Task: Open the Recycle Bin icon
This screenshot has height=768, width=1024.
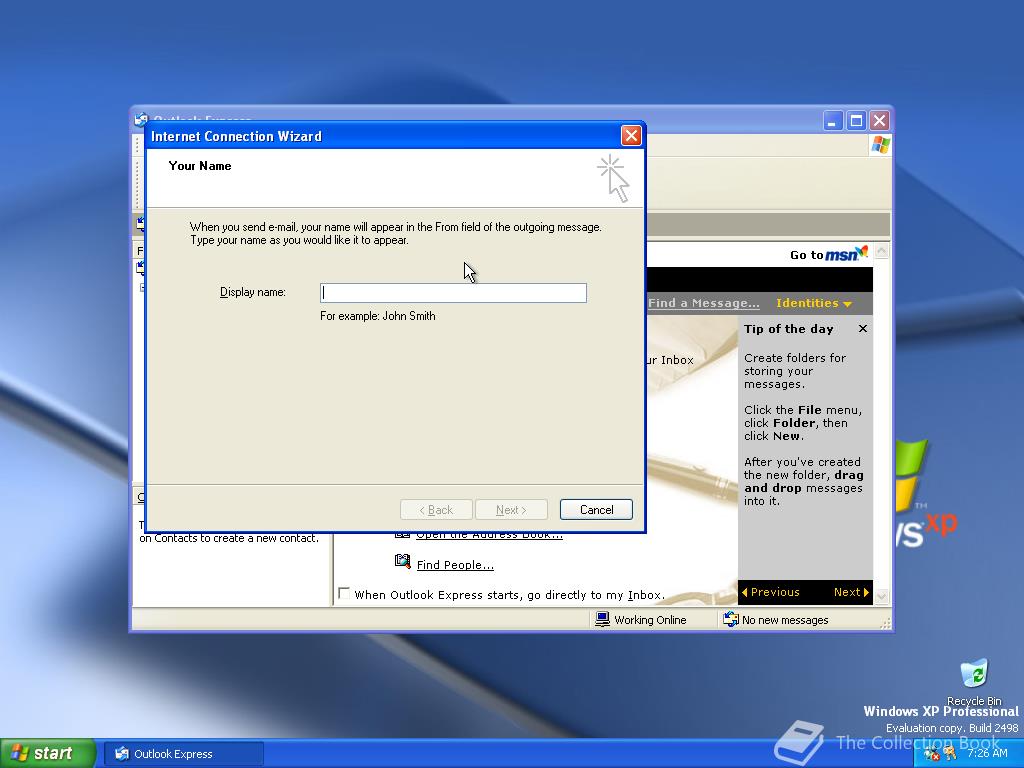Action: pyautogui.click(x=973, y=673)
